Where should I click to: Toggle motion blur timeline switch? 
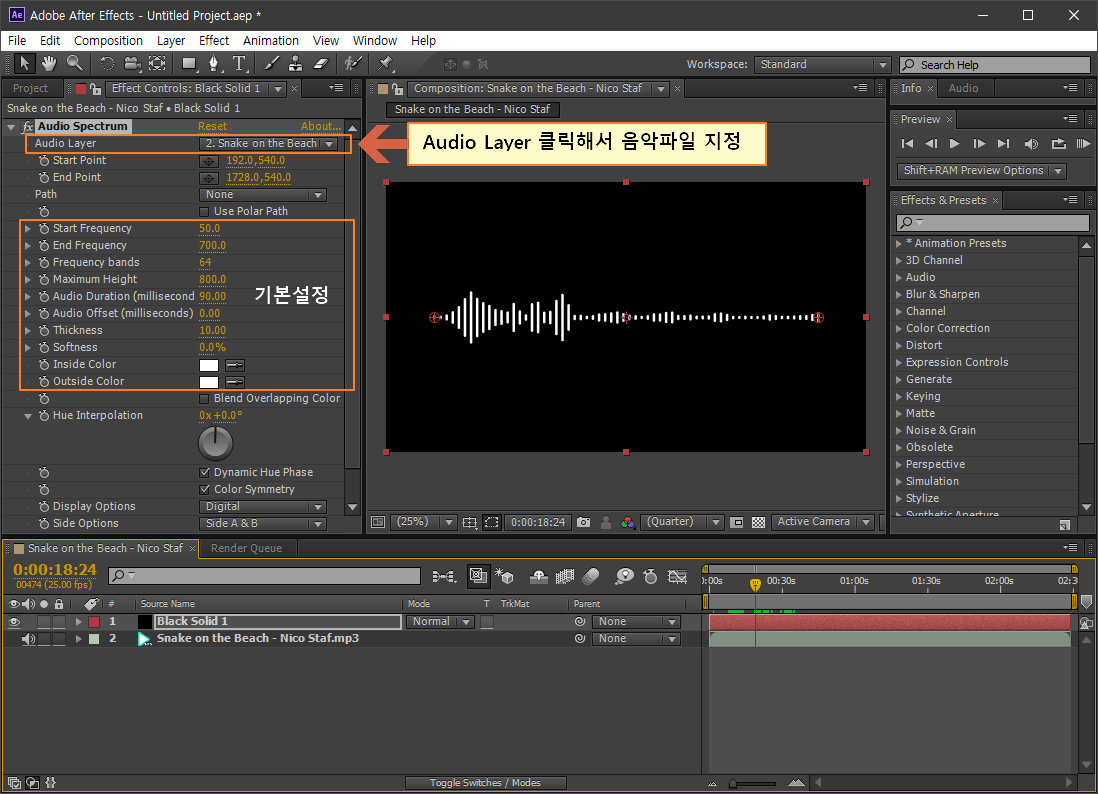coord(591,576)
